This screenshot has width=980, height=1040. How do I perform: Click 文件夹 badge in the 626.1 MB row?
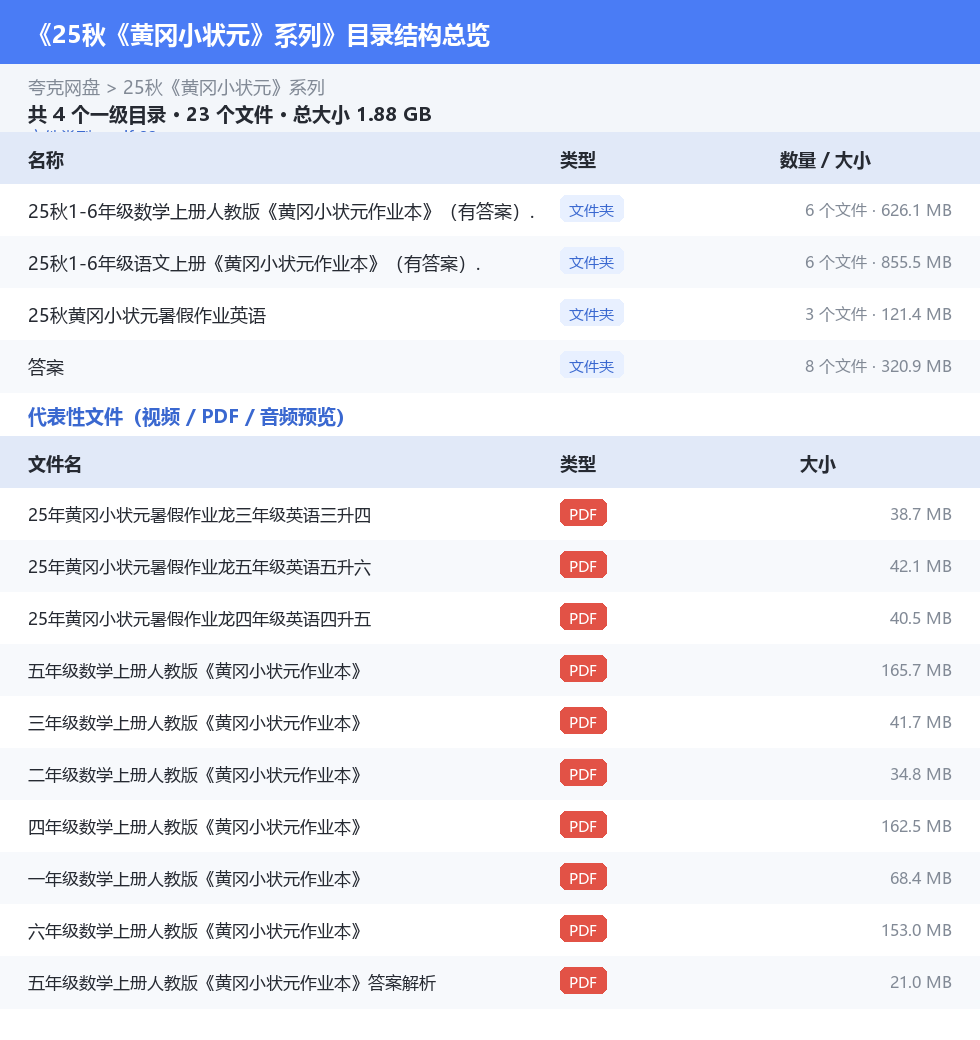click(591, 210)
